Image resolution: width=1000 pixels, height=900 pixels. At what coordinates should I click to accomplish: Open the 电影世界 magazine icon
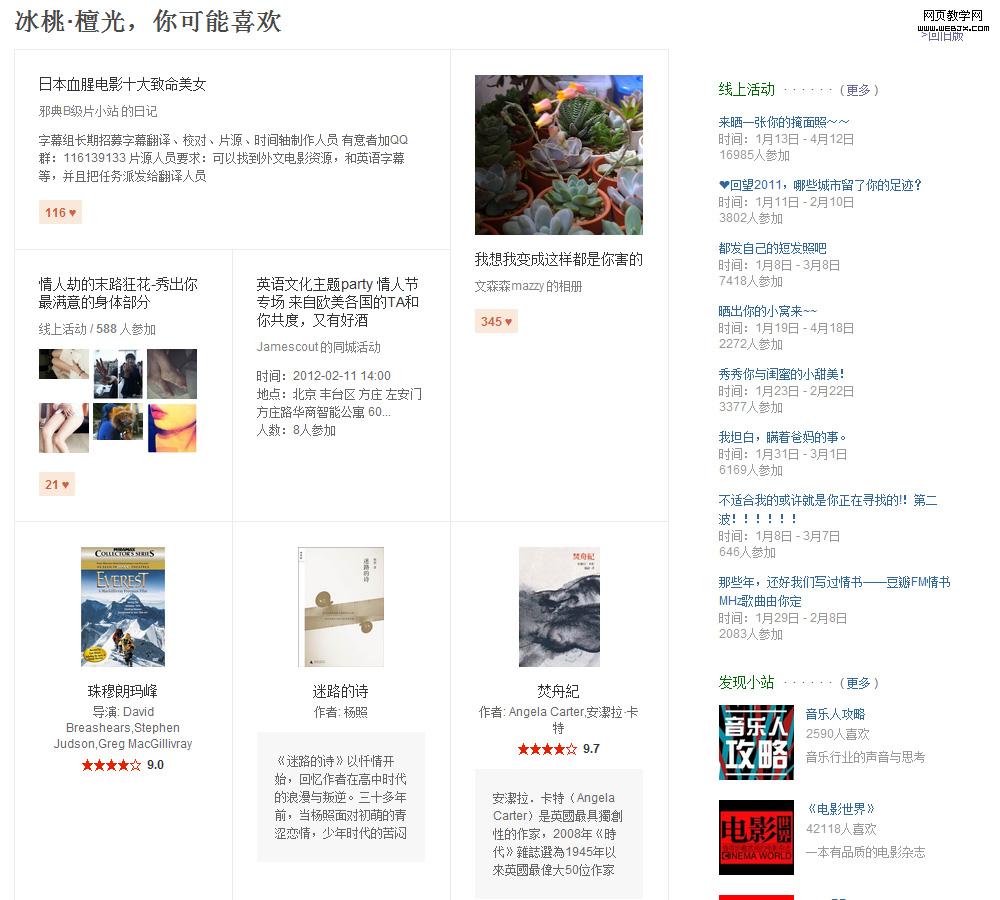click(x=756, y=836)
